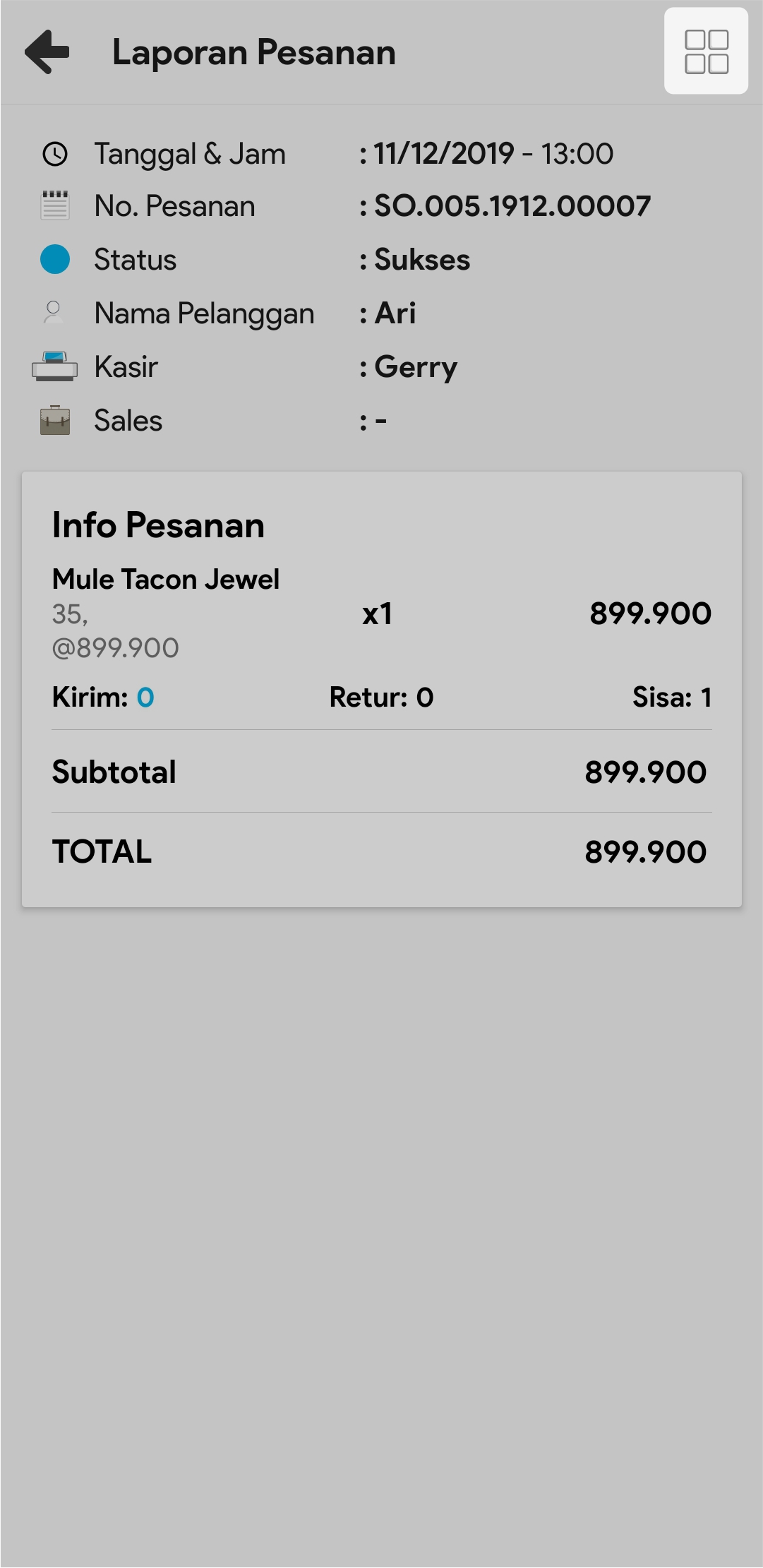Viewport: 763px width, 1568px height.
Task: Tap the Mule Tacon Jewel item name
Action: click(166, 580)
